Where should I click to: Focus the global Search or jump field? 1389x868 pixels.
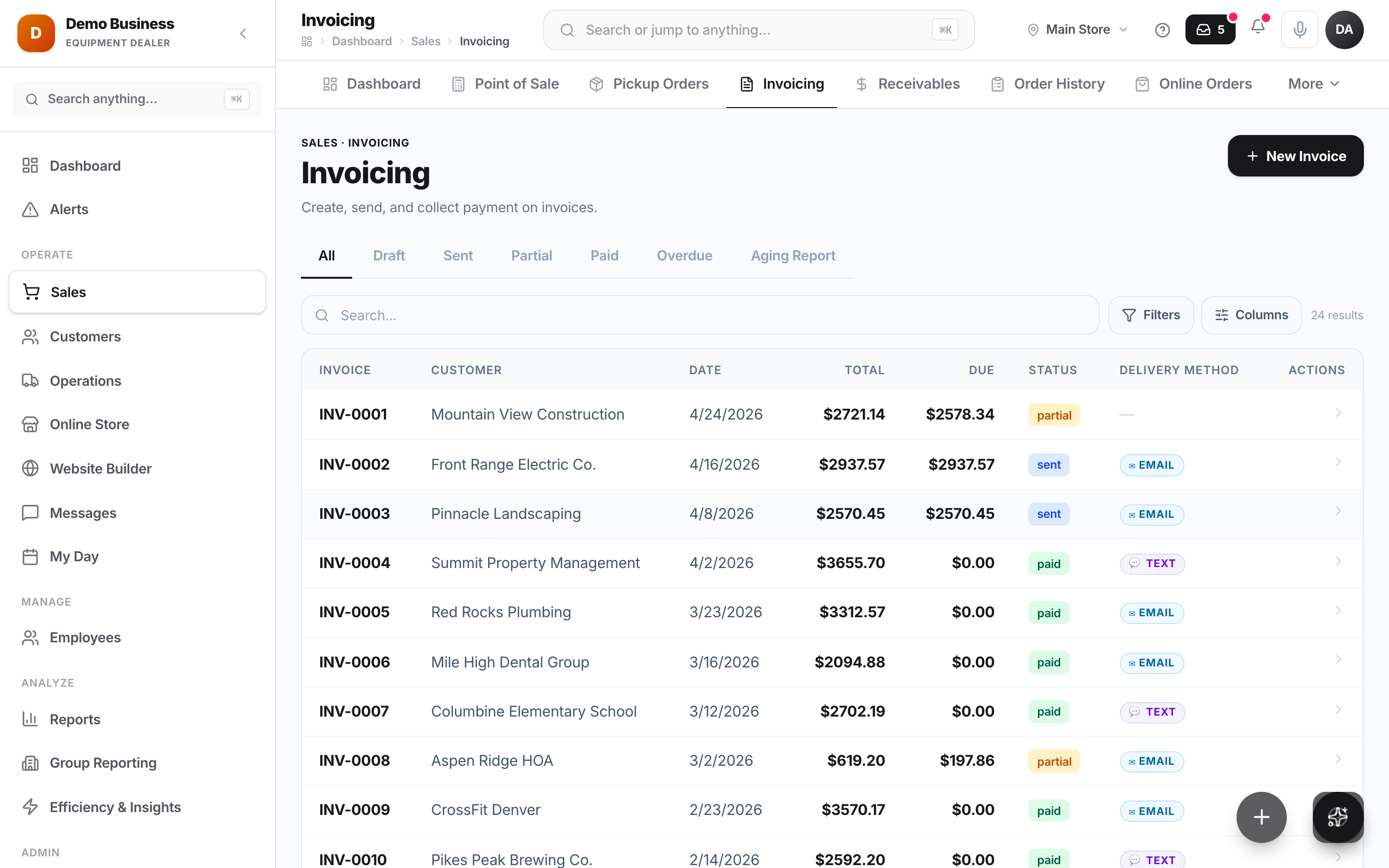pos(759,30)
